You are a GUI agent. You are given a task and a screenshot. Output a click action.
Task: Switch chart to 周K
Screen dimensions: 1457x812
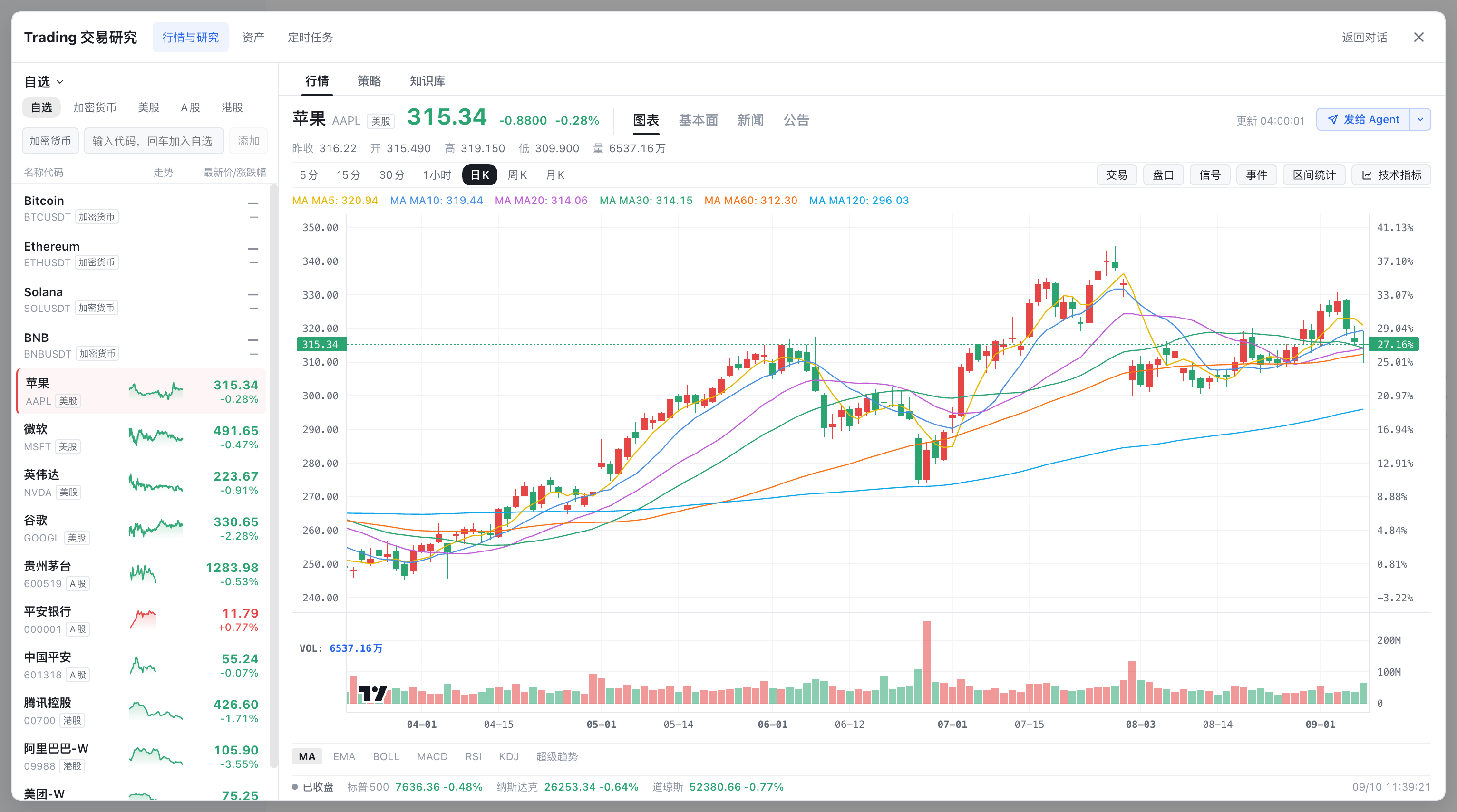click(517, 175)
